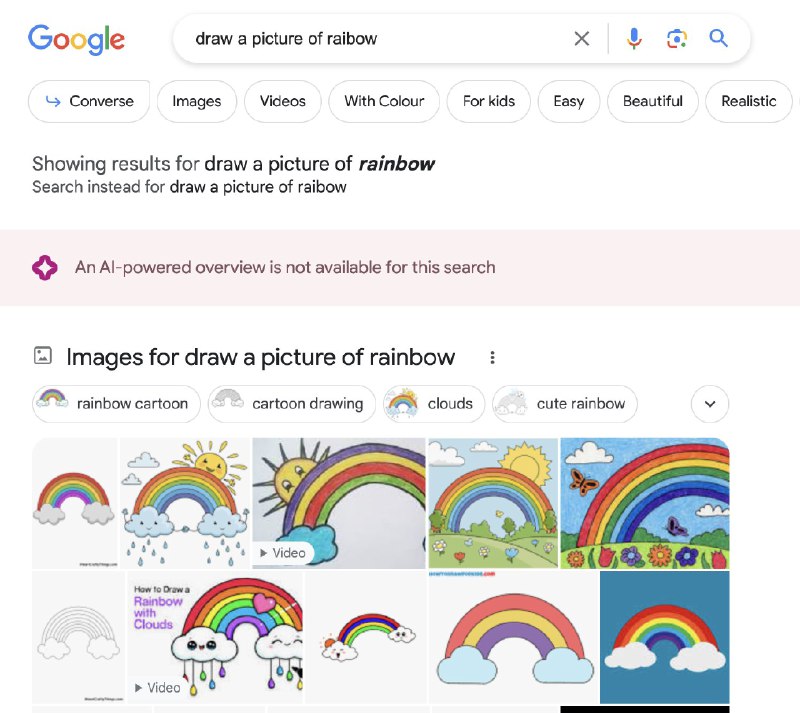Click inside the search query field
Screen dimensions: 800x713
coord(378,39)
